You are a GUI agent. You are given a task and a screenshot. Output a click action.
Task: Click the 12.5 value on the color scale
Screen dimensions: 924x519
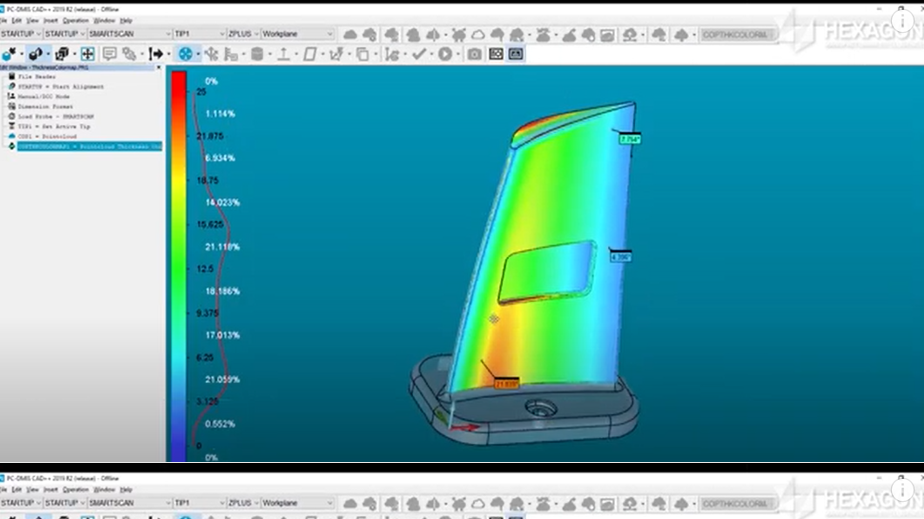[205, 269]
